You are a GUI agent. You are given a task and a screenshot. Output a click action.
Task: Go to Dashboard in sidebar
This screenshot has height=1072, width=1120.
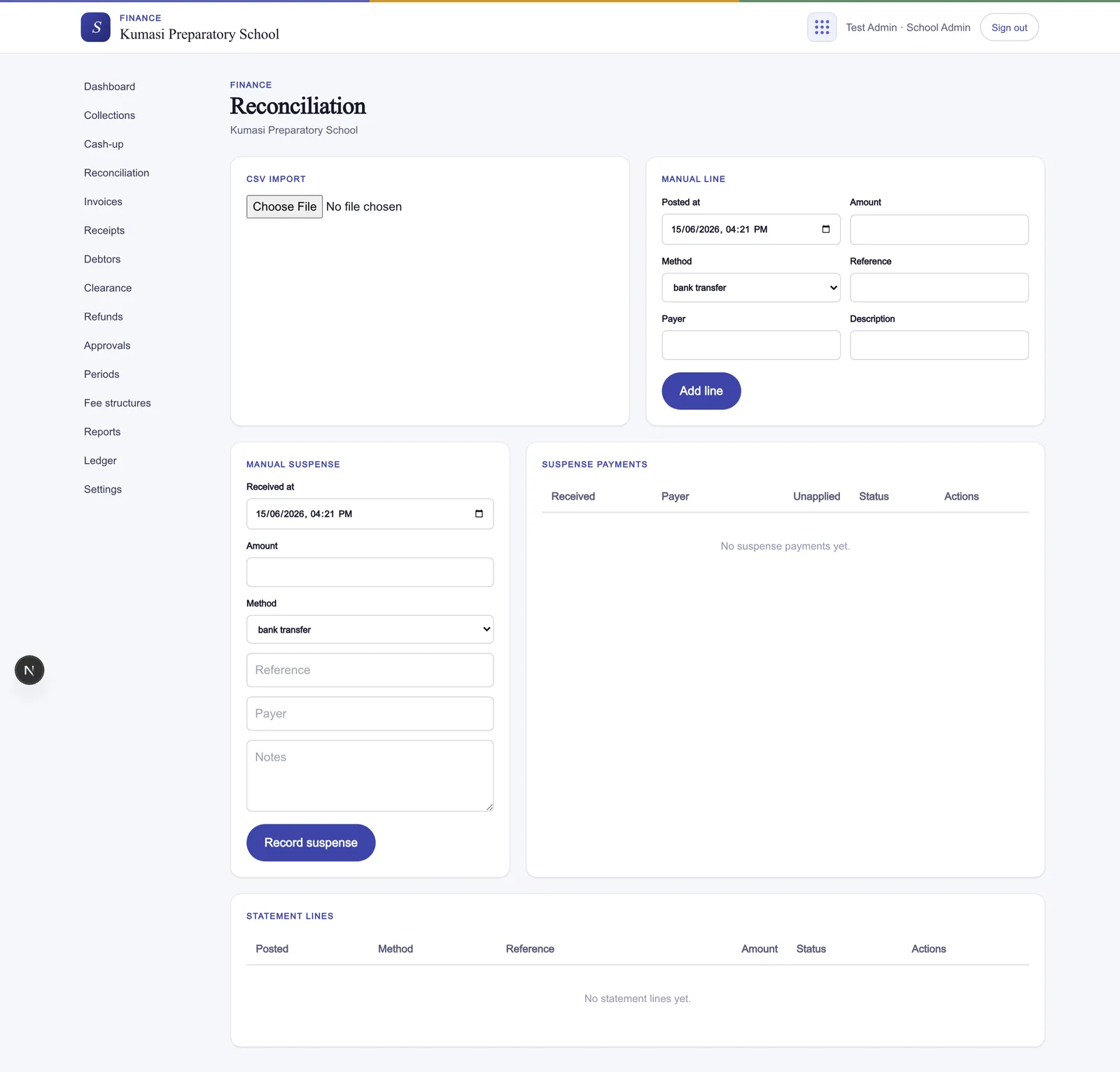(x=110, y=87)
